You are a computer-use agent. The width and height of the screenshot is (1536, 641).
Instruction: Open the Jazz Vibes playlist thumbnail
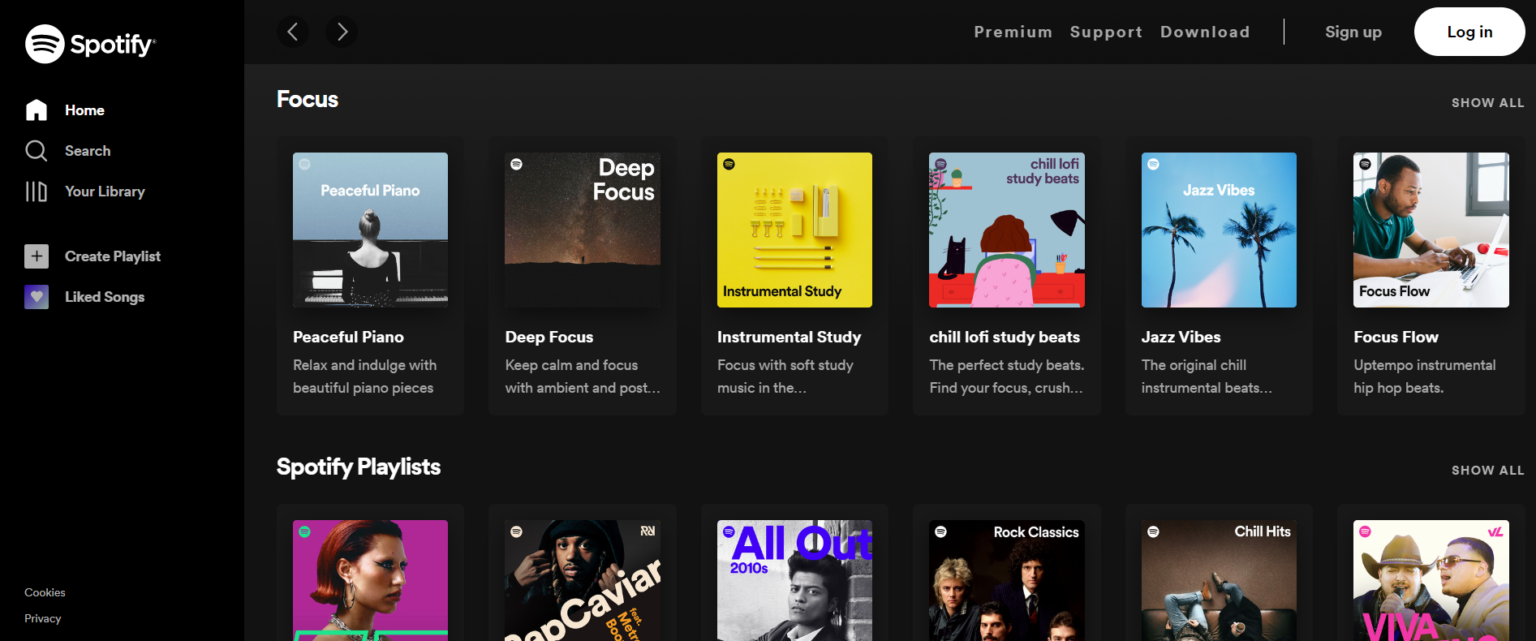(x=1218, y=229)
